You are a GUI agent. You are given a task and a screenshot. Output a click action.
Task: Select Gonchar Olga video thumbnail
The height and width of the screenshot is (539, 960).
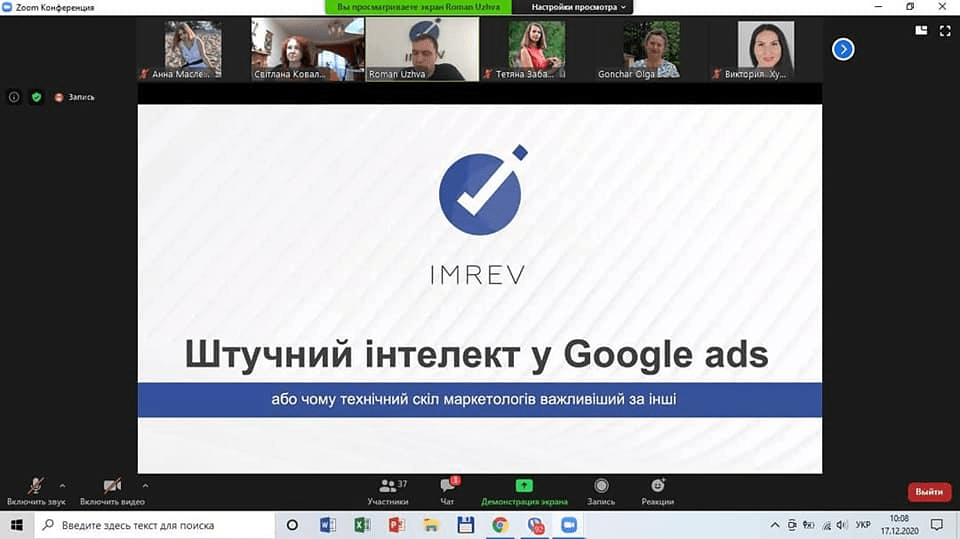pyautogui.click(x=651, y=50)
